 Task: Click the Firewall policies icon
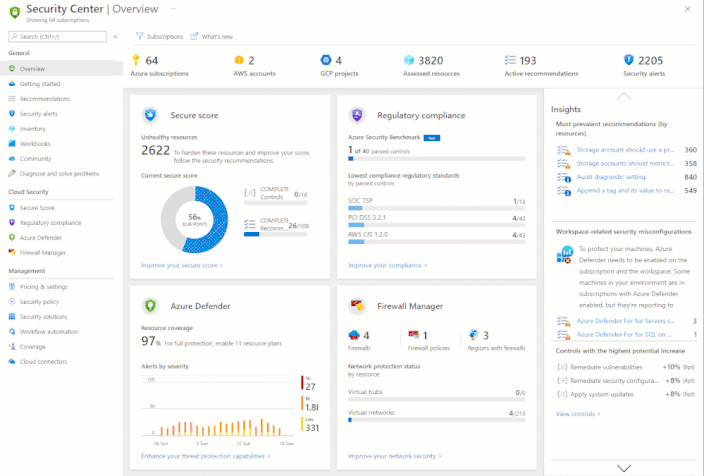pyautogui.click(x=414, y=335)
